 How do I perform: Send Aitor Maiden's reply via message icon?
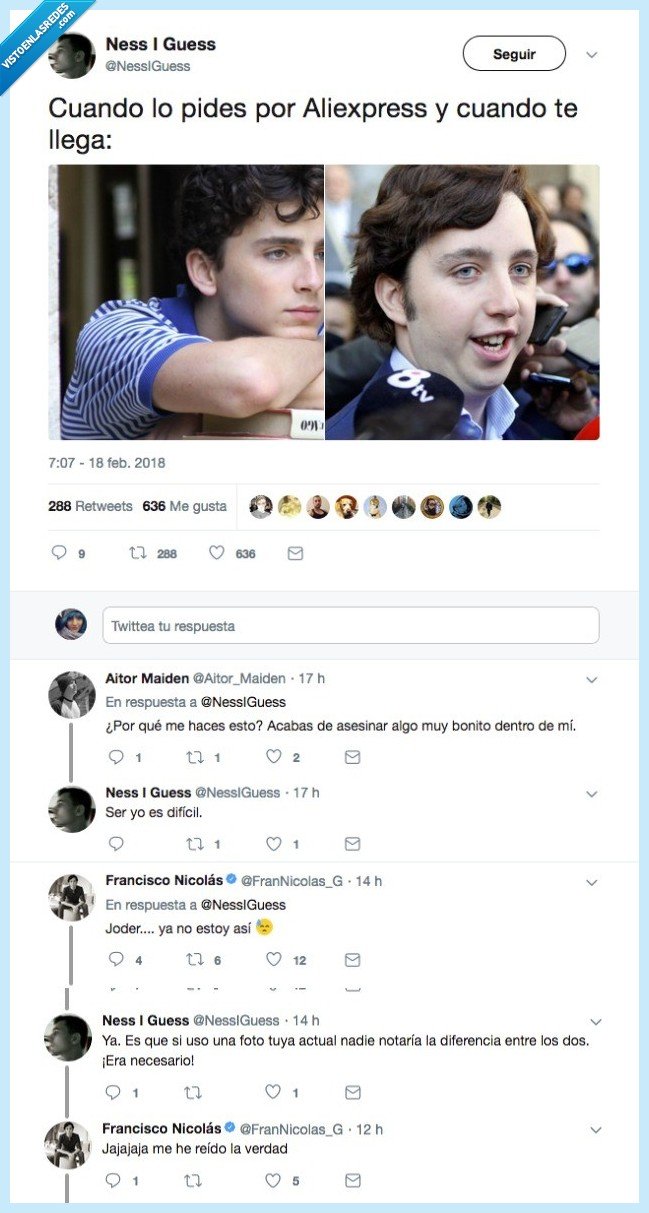point(352,758)
